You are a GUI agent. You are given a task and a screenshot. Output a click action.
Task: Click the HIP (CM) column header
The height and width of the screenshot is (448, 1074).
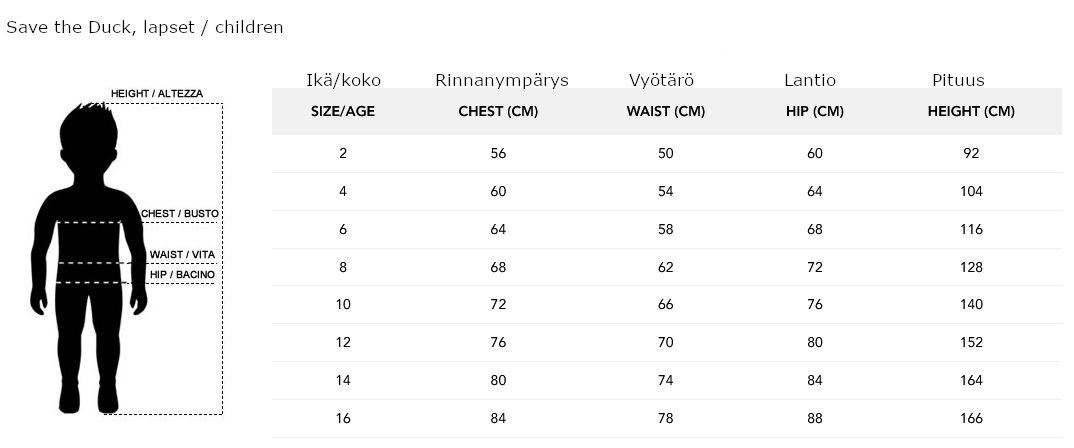click(x=815, y=111)
